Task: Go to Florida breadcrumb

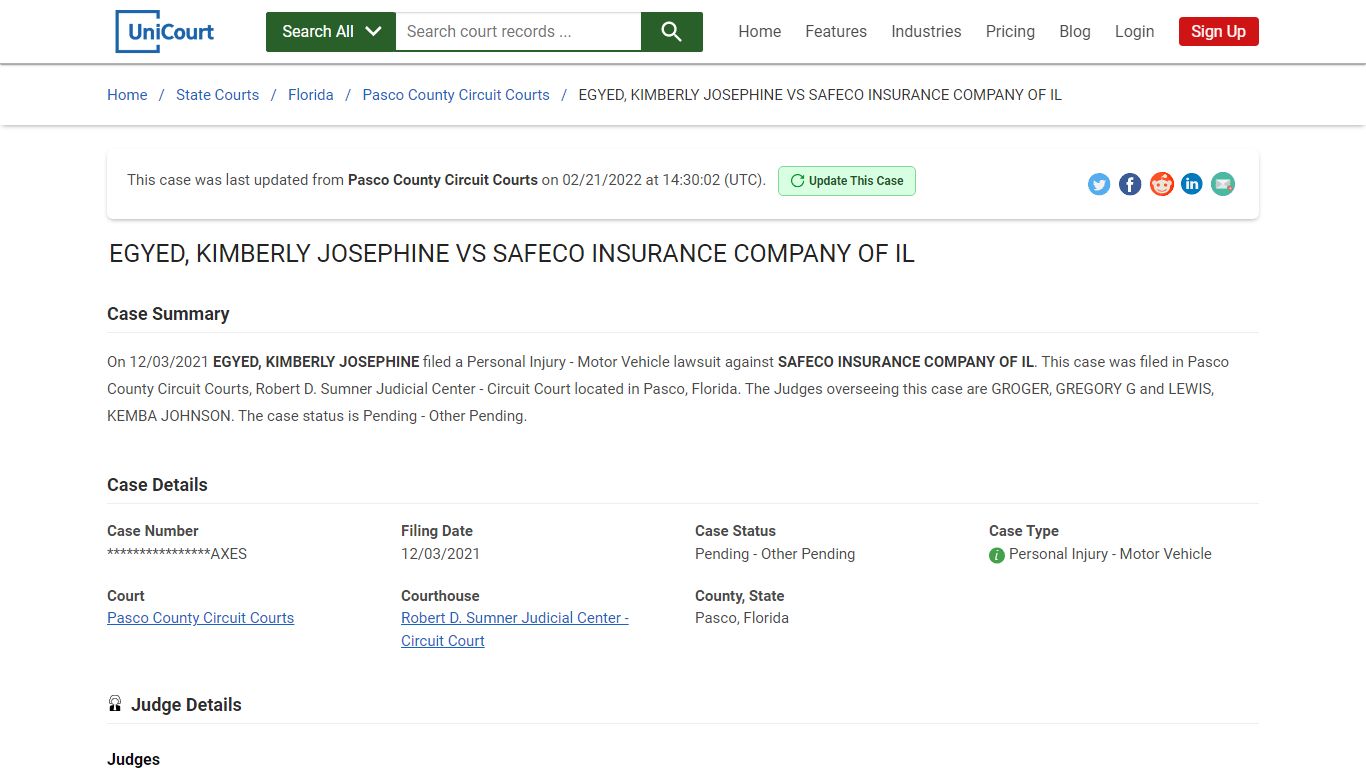Action: (311, 95)
